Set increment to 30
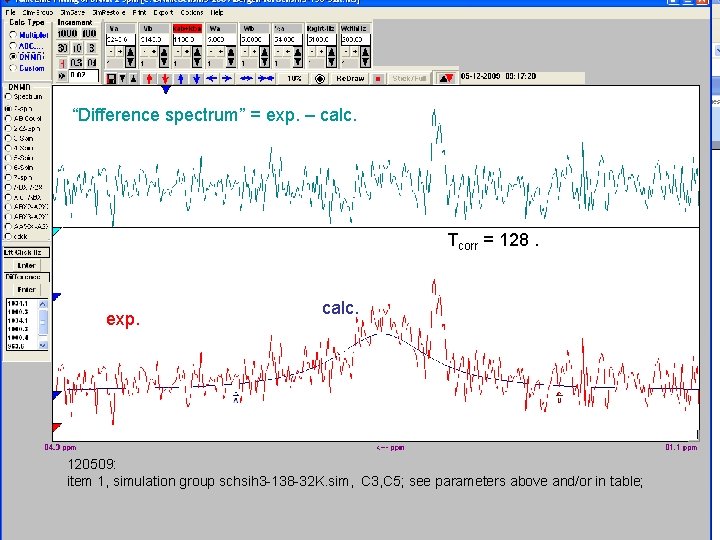This screenshot has height=540, width=720. (x=63, y=48)
